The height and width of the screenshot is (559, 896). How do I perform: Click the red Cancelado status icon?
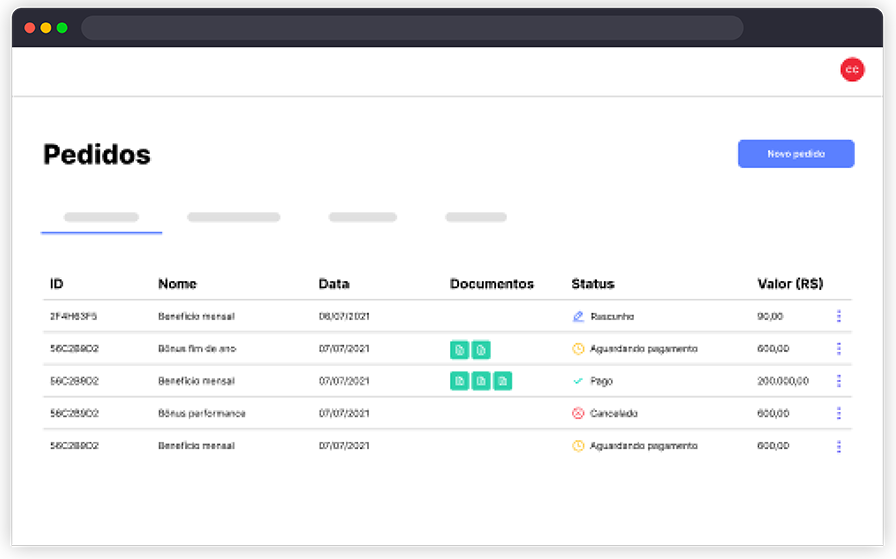point(578,413)
